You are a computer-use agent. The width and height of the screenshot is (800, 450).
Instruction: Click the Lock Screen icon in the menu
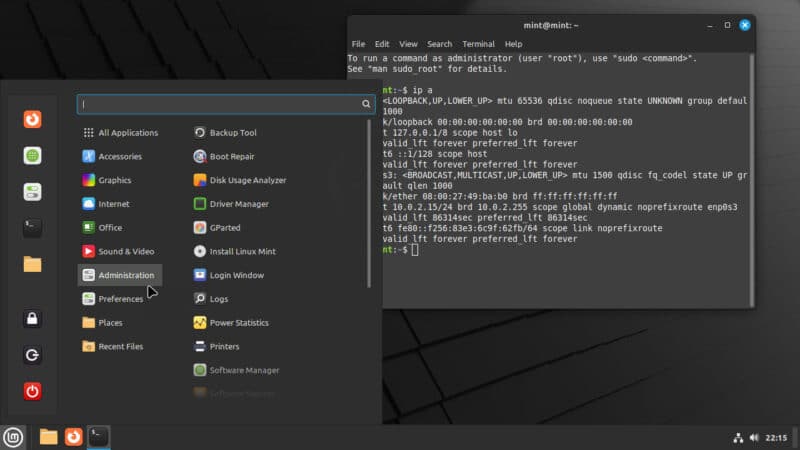33,319
